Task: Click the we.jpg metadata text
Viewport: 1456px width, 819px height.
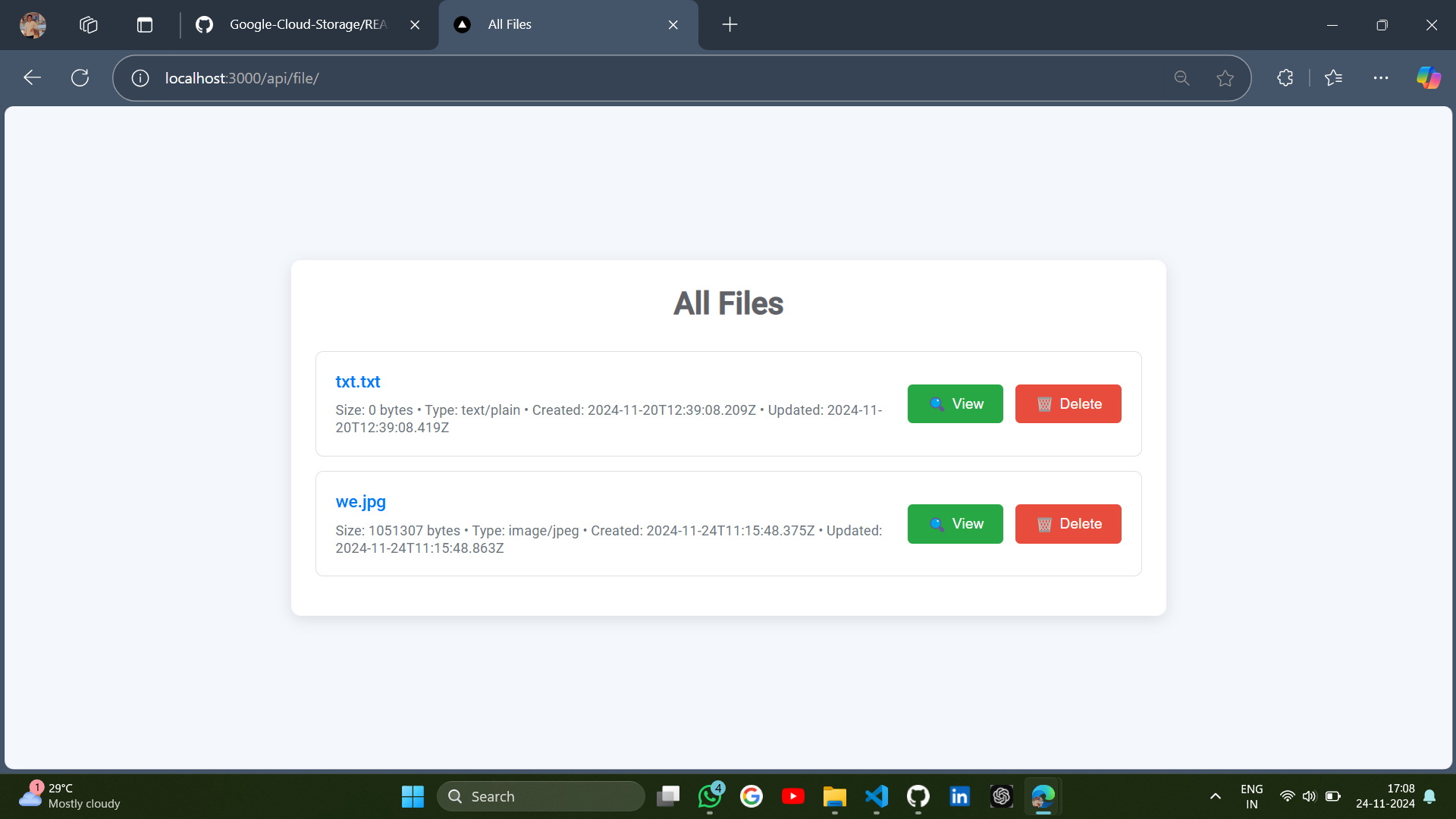Action: pyautogui.click(x=609, y=539)
